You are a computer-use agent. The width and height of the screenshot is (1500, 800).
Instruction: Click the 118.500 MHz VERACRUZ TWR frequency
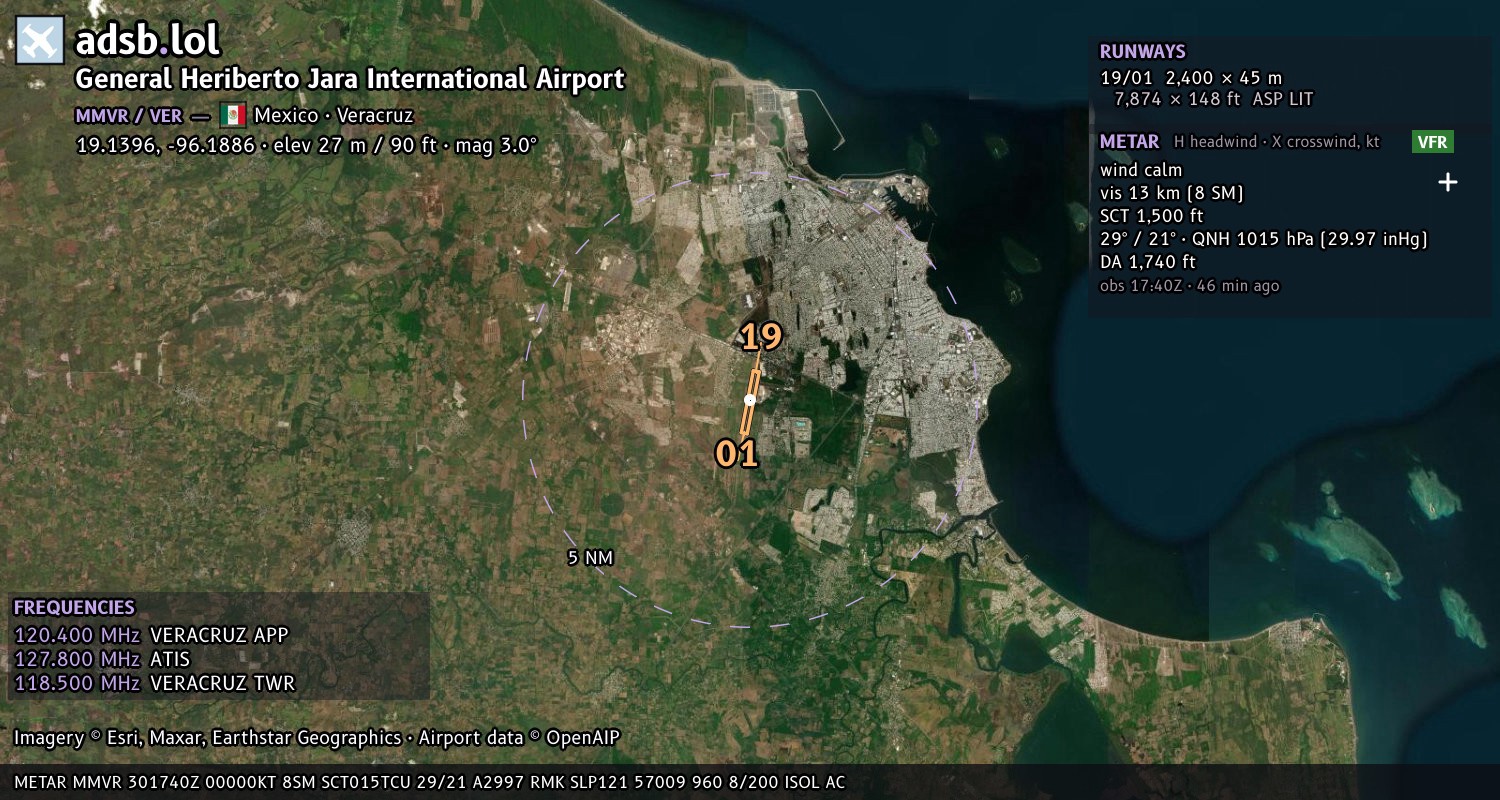(x=154, y=683)
